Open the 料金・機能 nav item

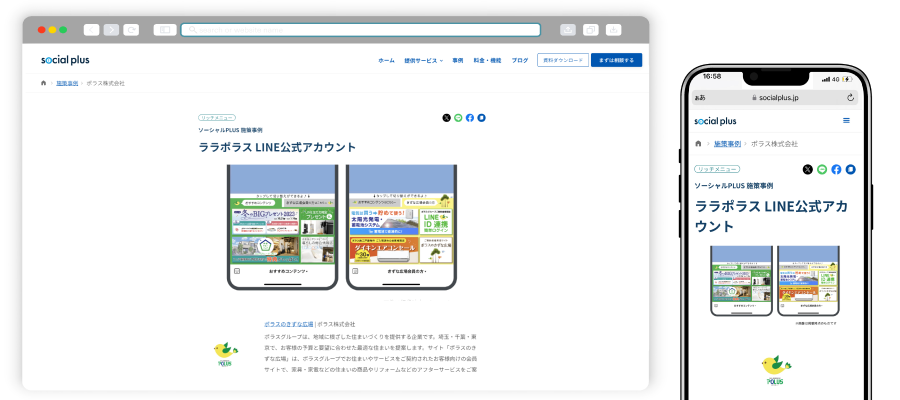tap(487, 60)
